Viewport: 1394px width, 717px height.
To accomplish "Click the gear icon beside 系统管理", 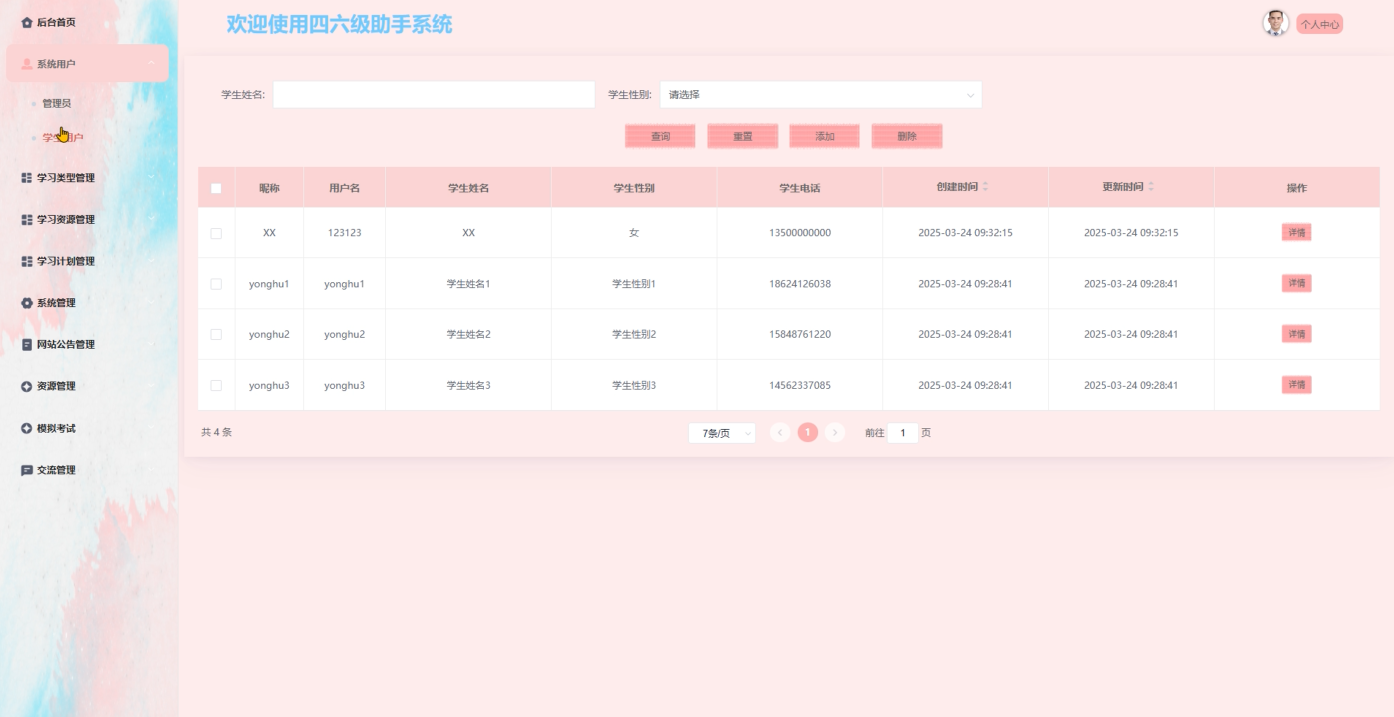I will click(27, 303).
